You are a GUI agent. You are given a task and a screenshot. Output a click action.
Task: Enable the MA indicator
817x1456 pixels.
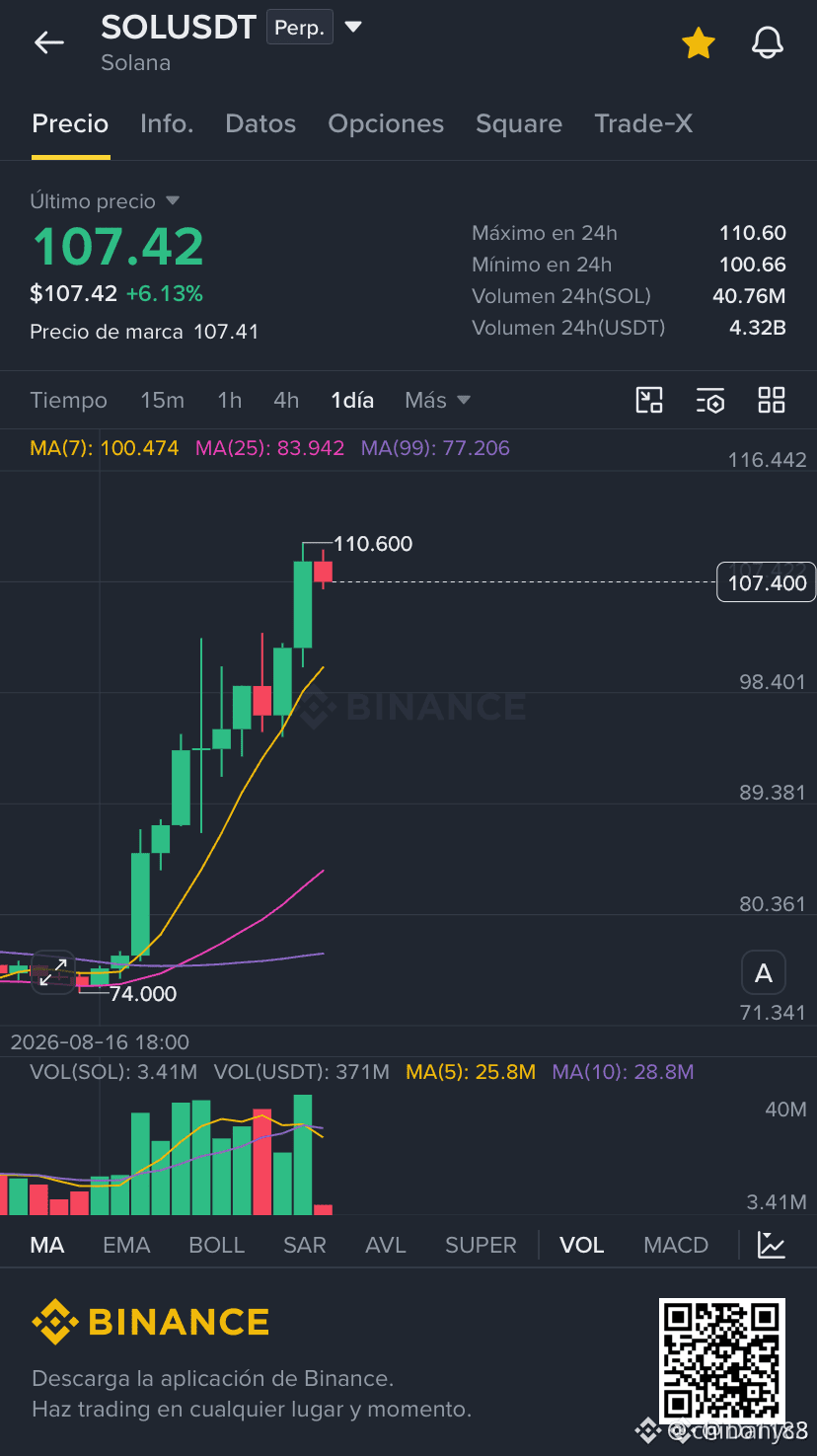(x=47, y=1245)
